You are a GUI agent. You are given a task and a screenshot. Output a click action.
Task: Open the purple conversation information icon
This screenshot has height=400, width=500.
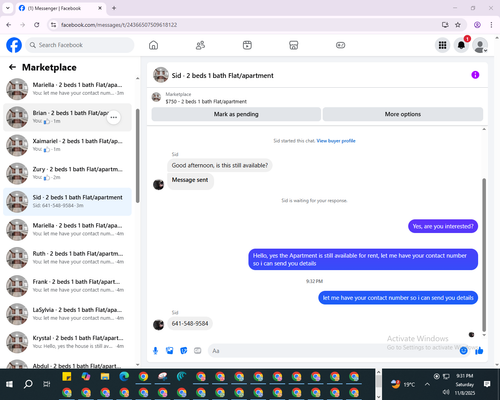[475, 75]
